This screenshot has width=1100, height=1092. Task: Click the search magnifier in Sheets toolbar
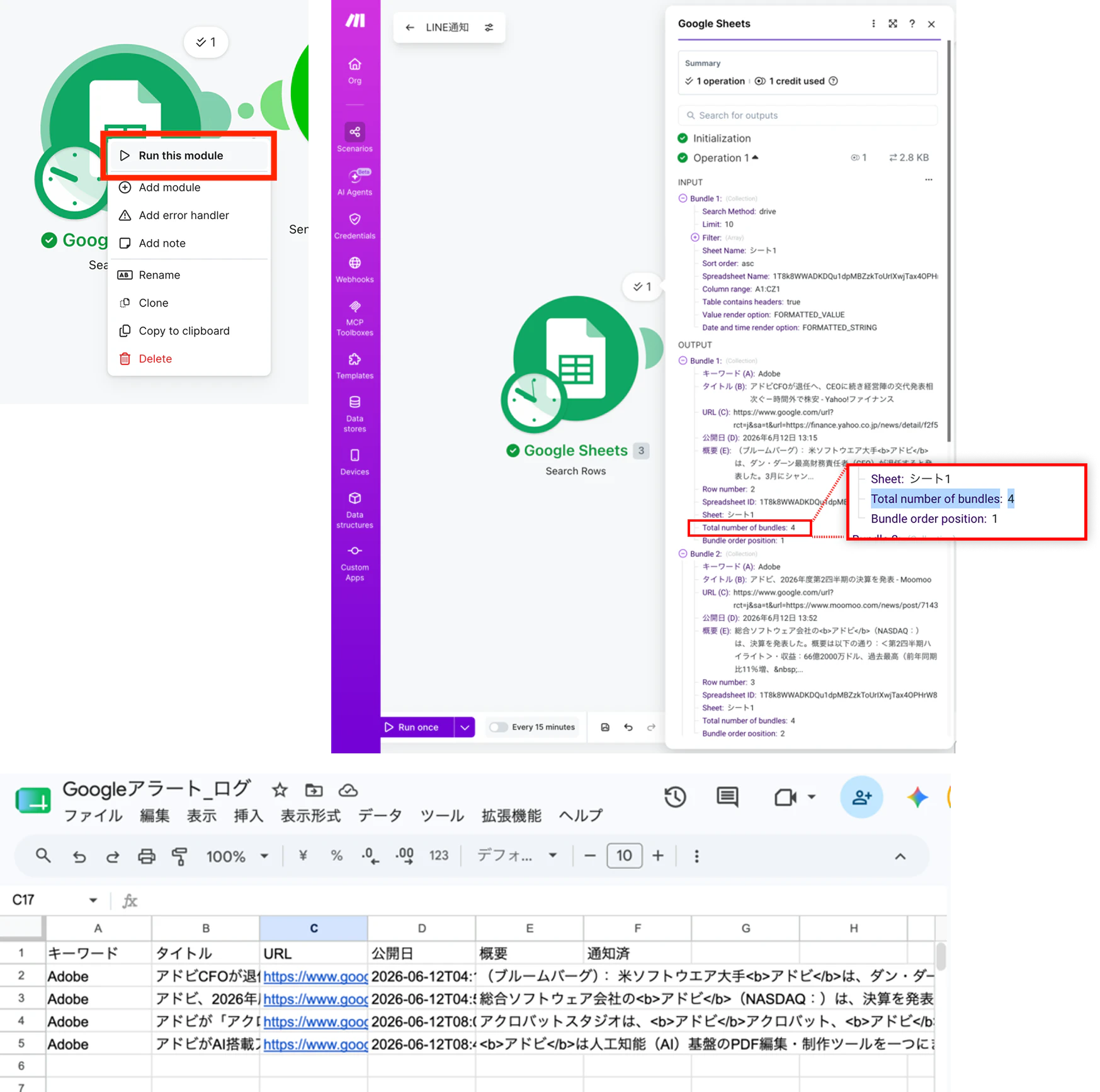43,856
